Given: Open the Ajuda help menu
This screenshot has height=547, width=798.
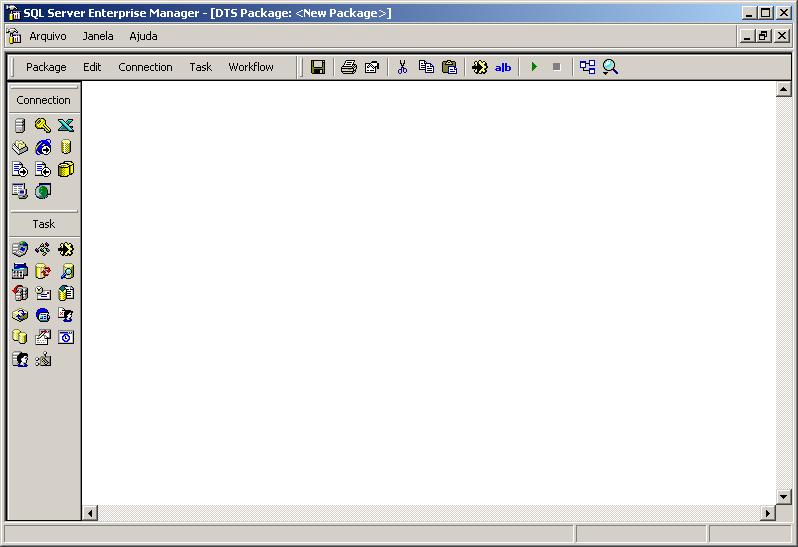Looking at the screenshot, I should click(143, 36).
